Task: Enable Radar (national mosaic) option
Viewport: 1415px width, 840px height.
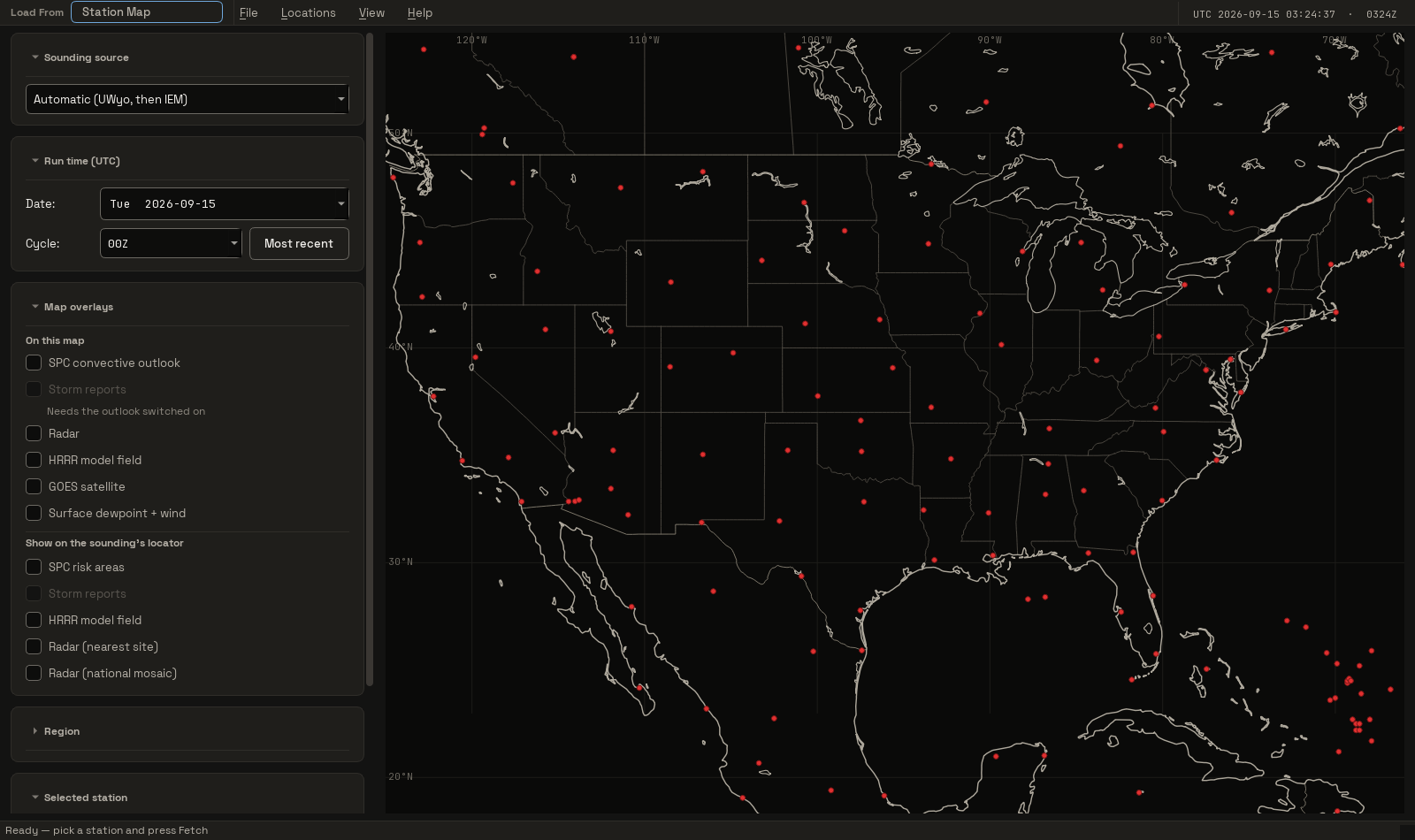Action: [x=34, y=673]
